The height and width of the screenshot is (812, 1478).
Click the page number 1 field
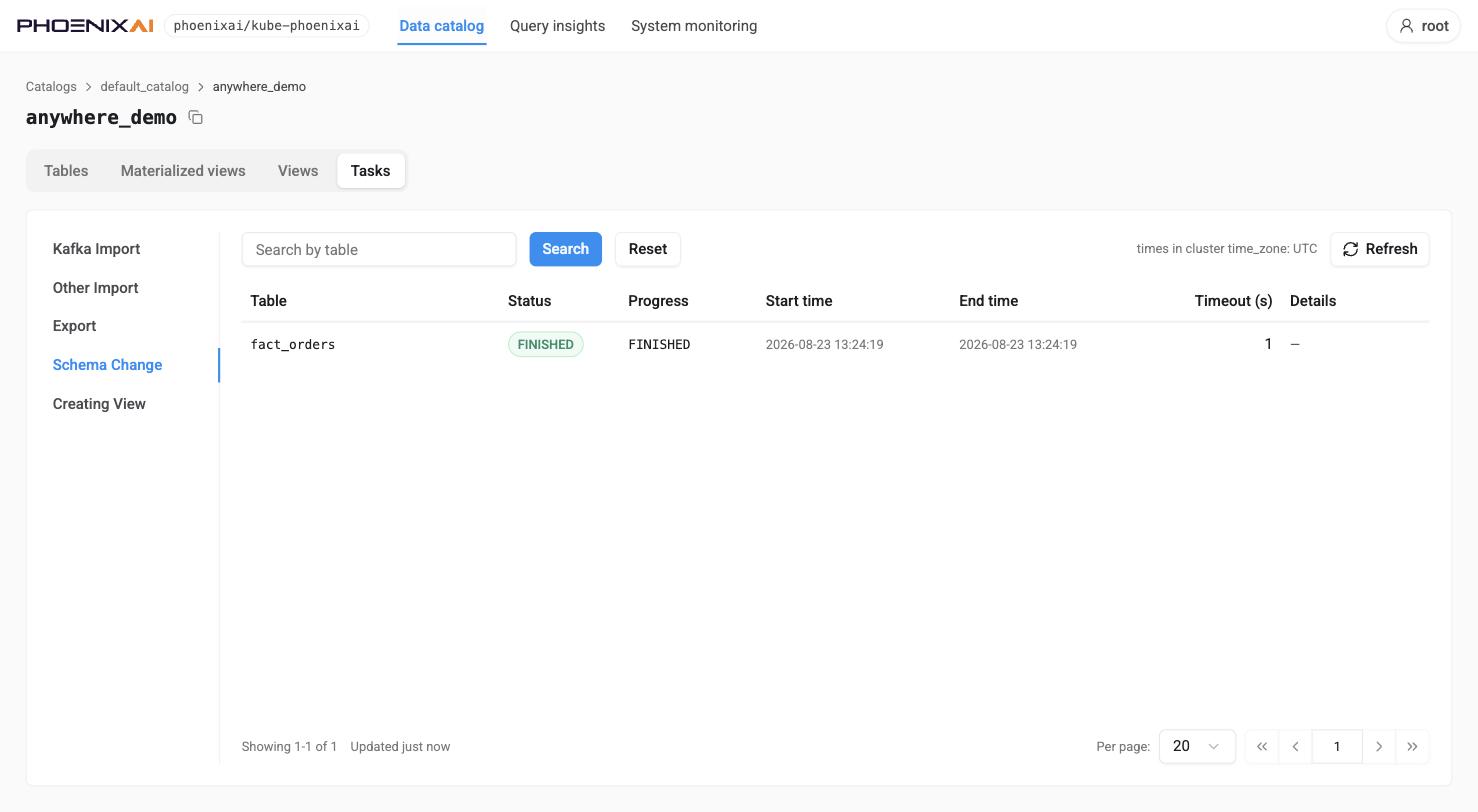click(1337, 746)
